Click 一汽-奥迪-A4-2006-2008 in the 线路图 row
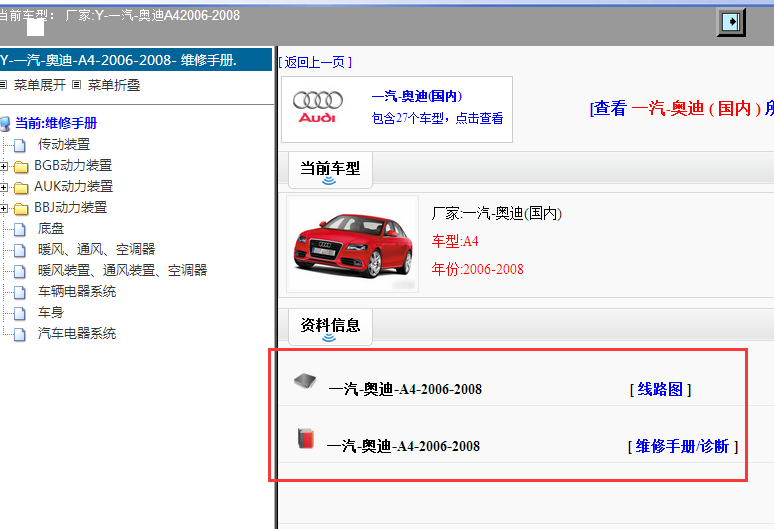The width and height of the screenshot is (774, 529). (405, 389)
